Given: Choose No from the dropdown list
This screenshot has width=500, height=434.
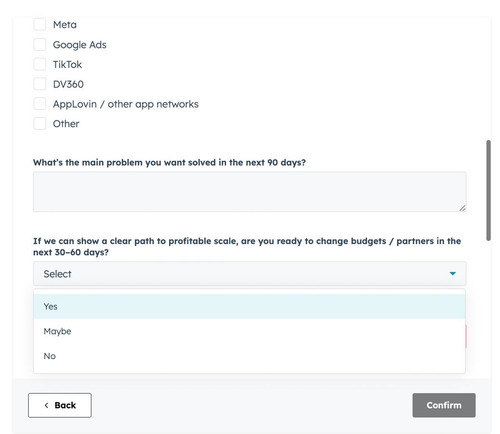Looking at the screenshot, I should pos(249,356).
